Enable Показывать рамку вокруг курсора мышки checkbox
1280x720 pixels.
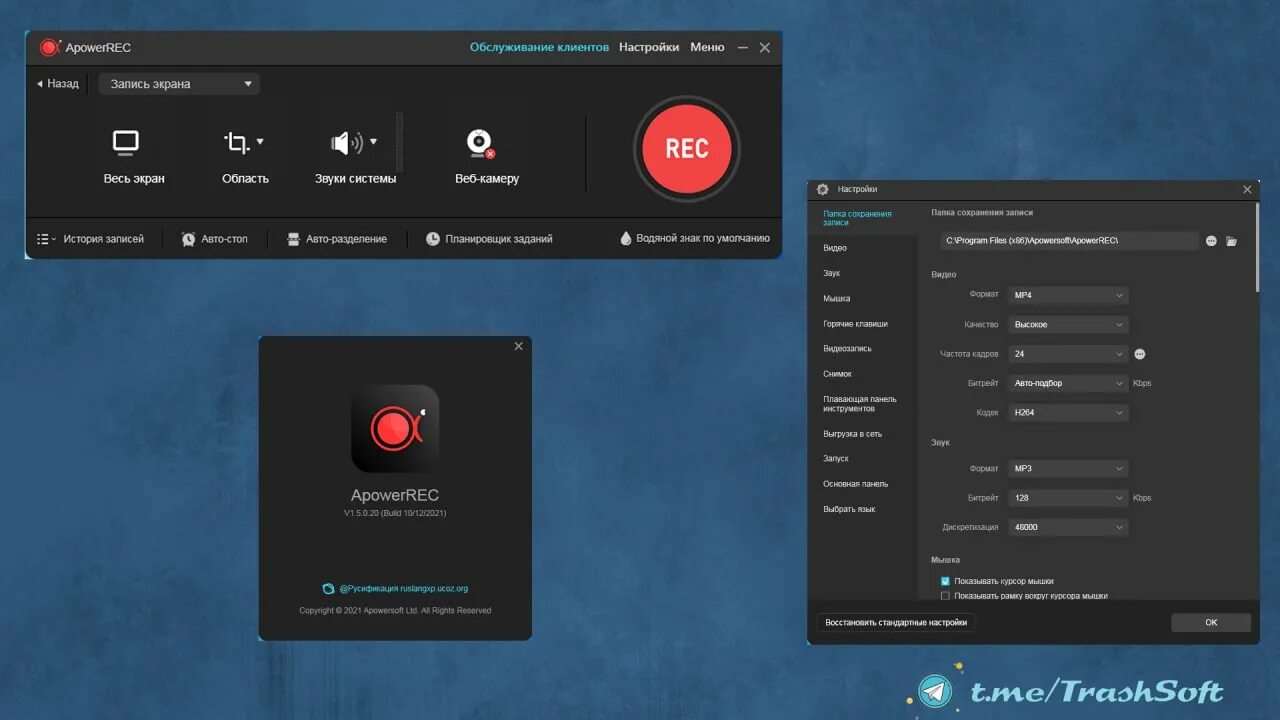point(945,596)
